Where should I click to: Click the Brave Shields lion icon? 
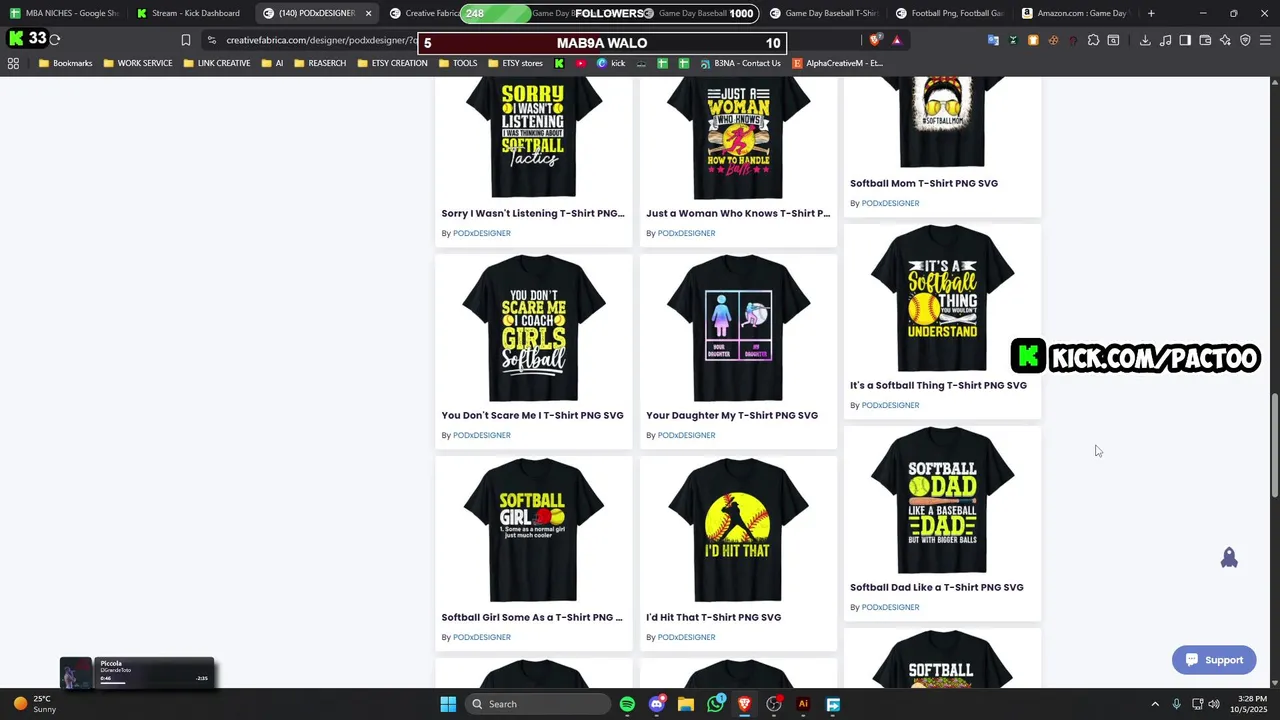coord(875,40)
